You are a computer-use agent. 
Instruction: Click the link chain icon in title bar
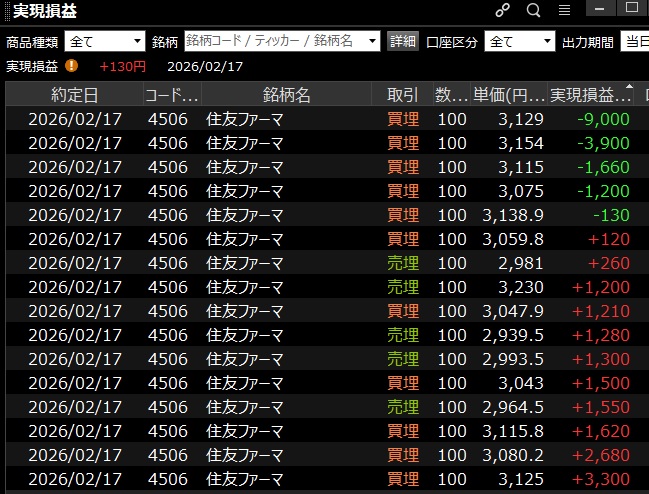pyautogui.click(x=503, y=11)
